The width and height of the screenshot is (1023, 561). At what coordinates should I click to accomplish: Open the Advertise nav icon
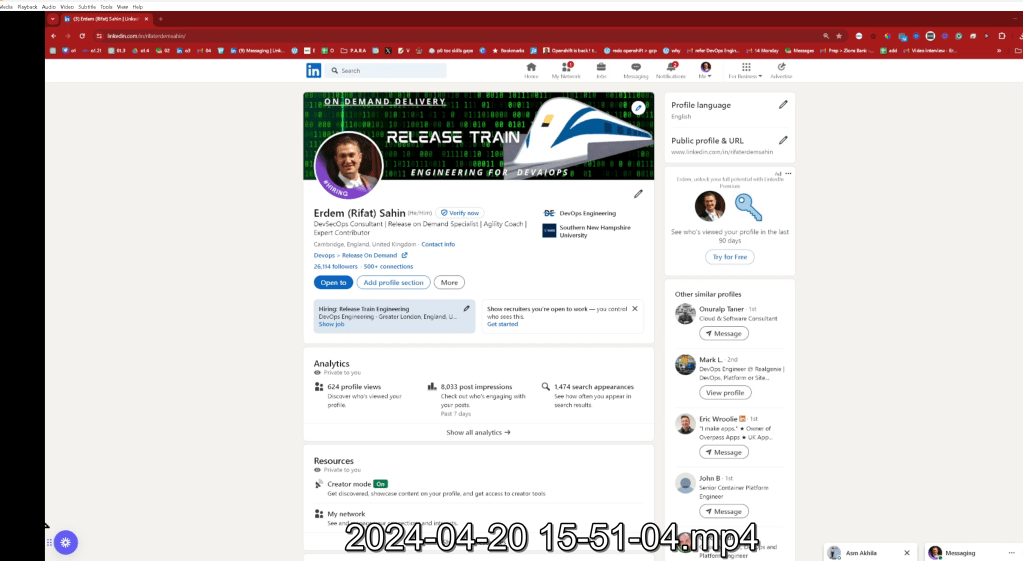781,70
